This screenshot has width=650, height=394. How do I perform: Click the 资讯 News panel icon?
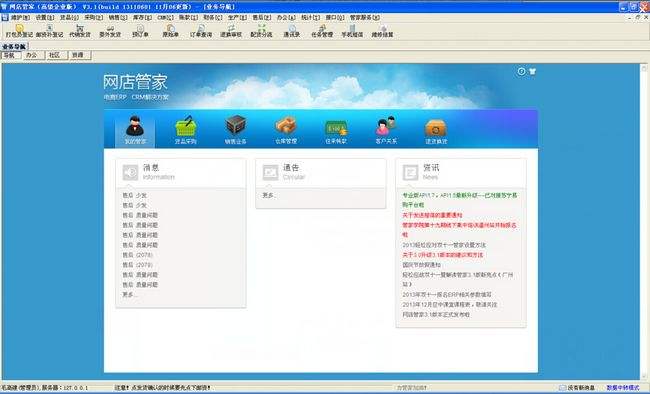coord(410,172)
